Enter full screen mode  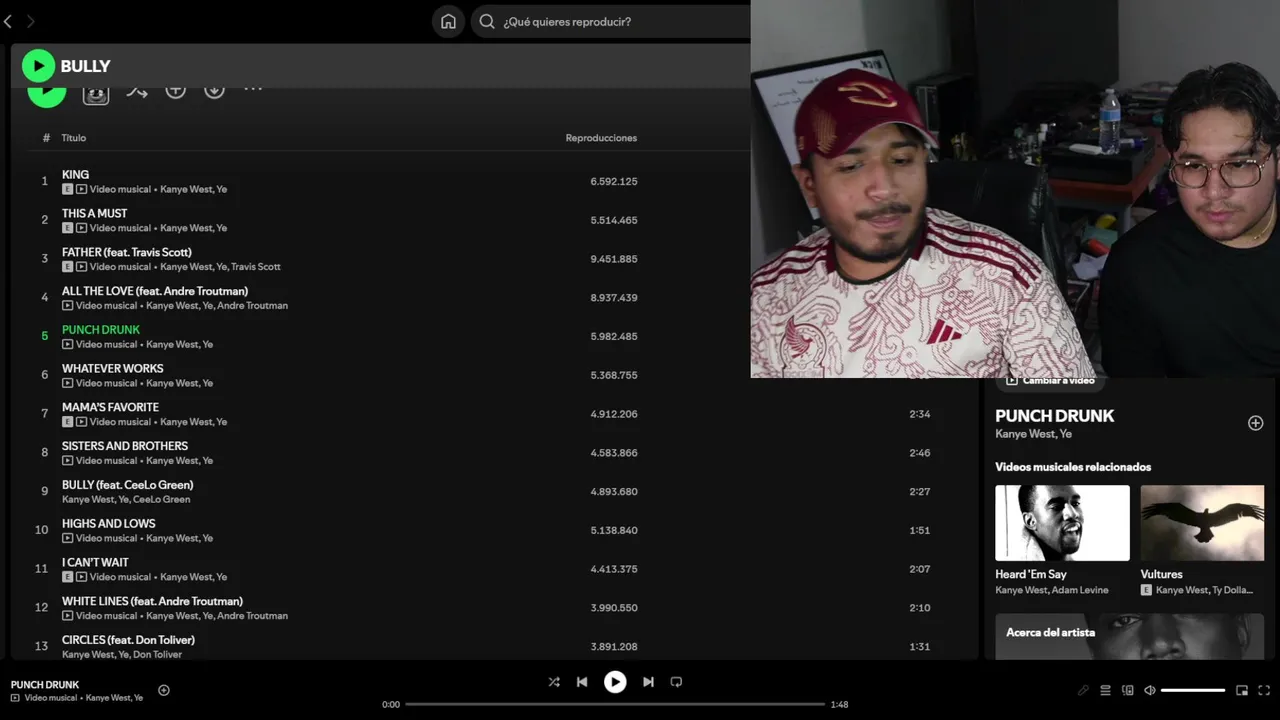1264,690
